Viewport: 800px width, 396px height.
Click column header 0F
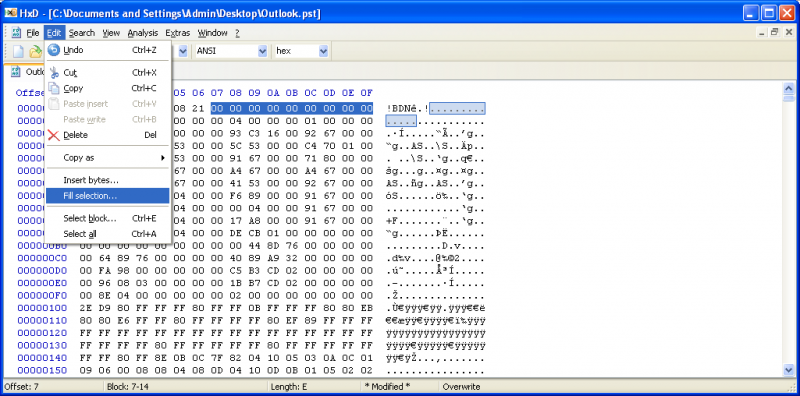pyautogui.click(x=366, y=93)
